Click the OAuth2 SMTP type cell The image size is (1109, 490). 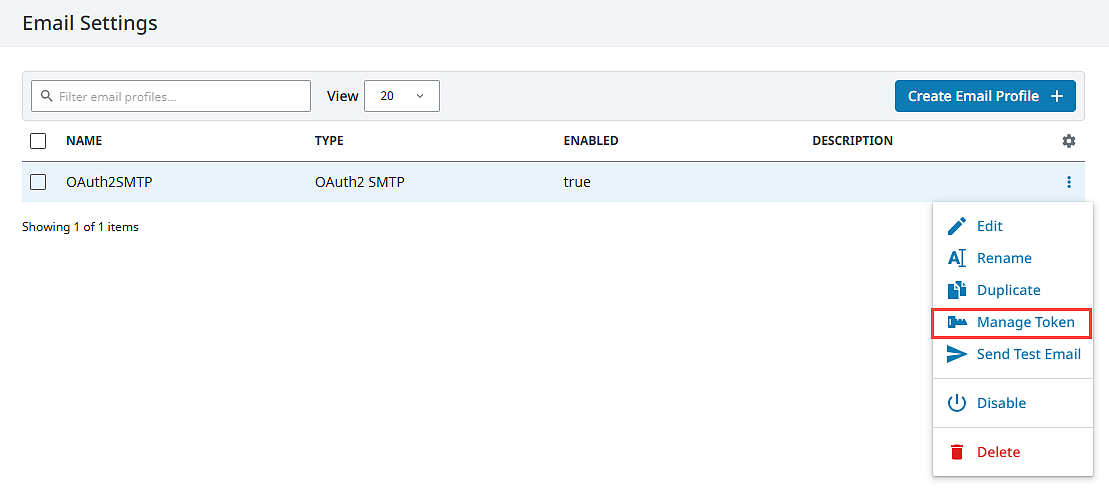pyautogui.click(x=360, y=182)
